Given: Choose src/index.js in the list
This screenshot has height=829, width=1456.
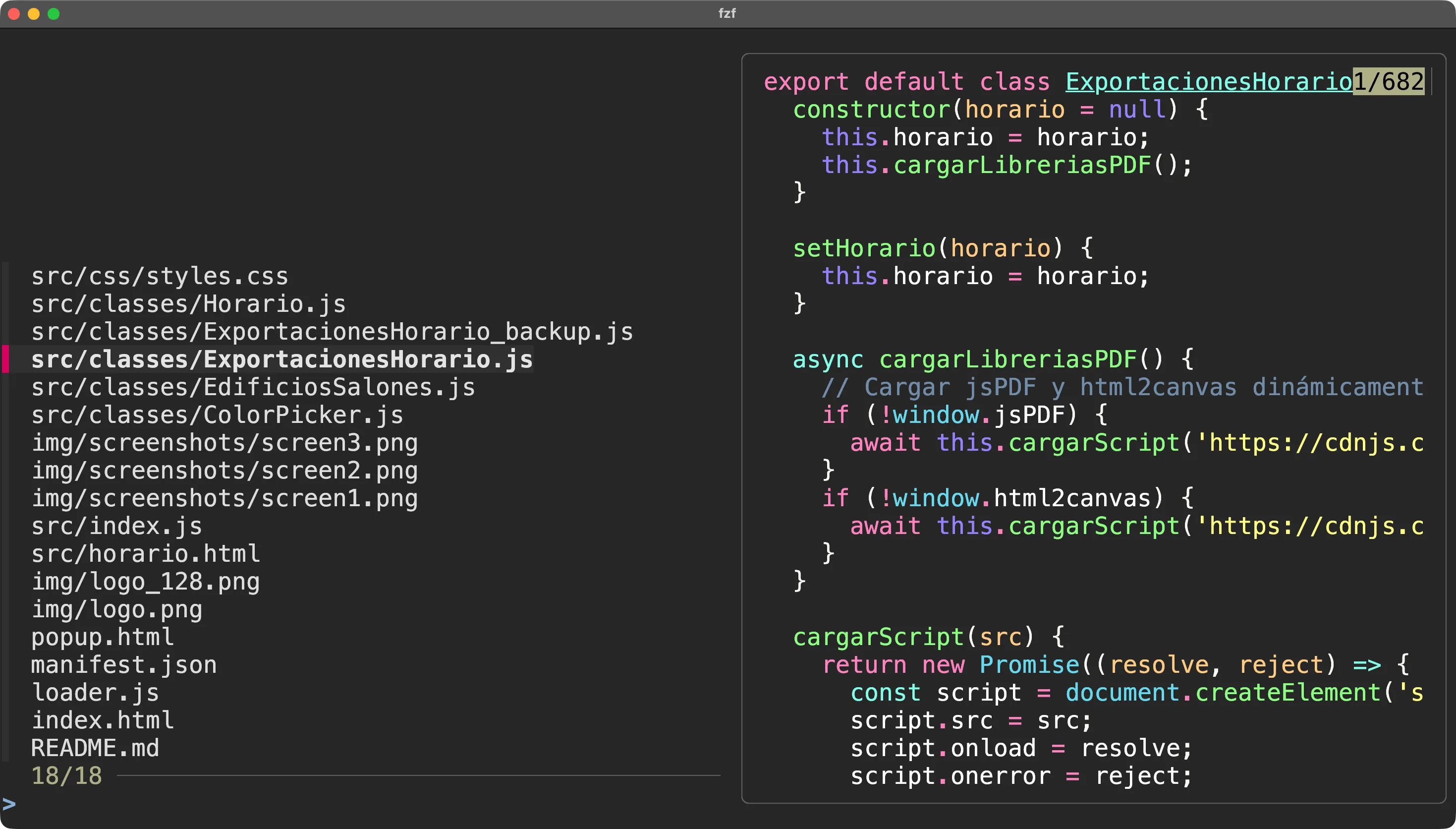Looking at the screenshot, I should click(x=116, y=526).
